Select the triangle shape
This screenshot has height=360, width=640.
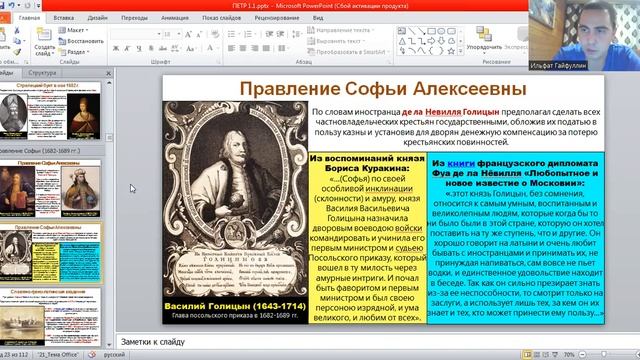pos(402,41)
